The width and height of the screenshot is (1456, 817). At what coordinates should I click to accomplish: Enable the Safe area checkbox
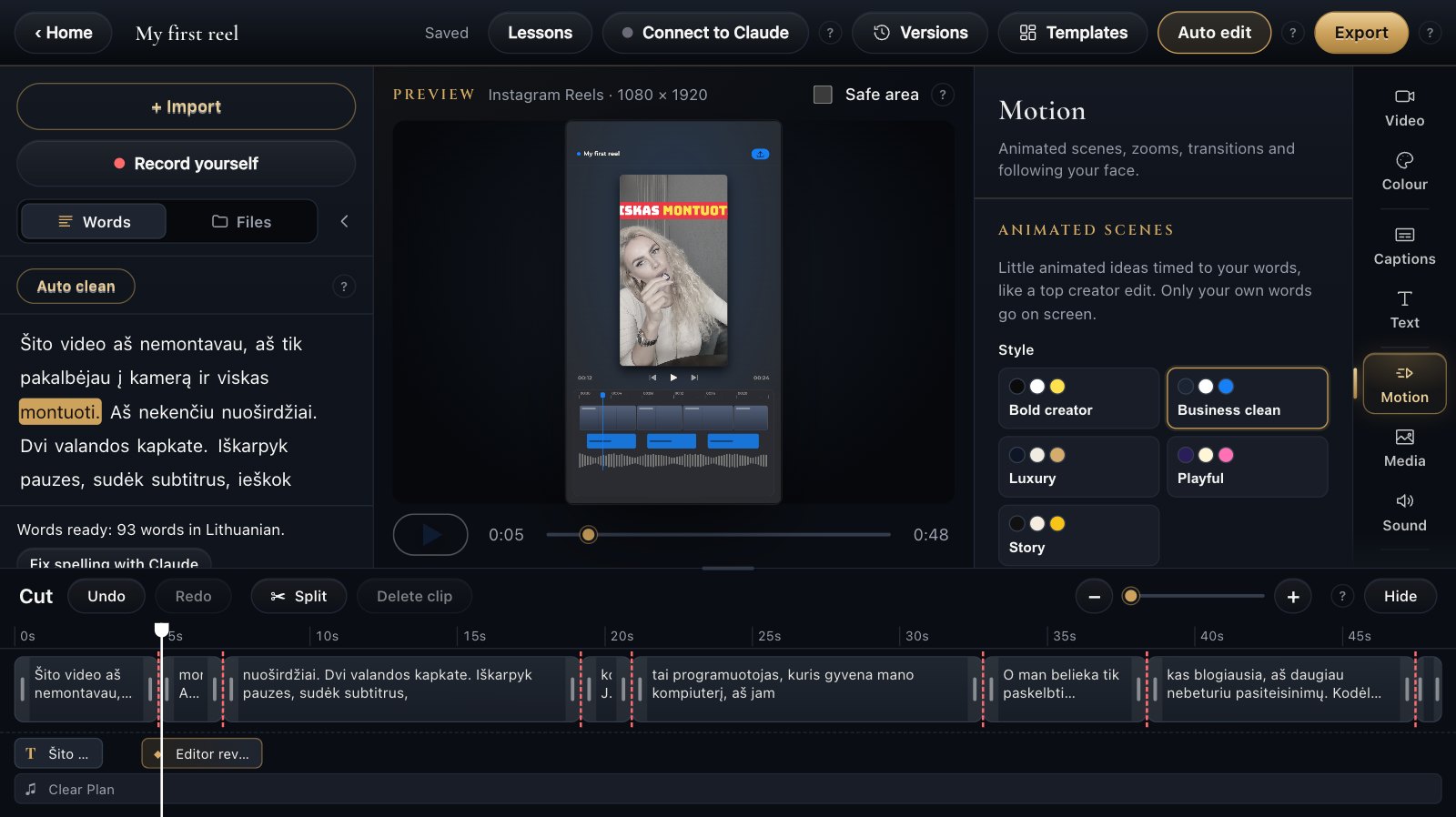pyautogui.click(x=823, y=95)
